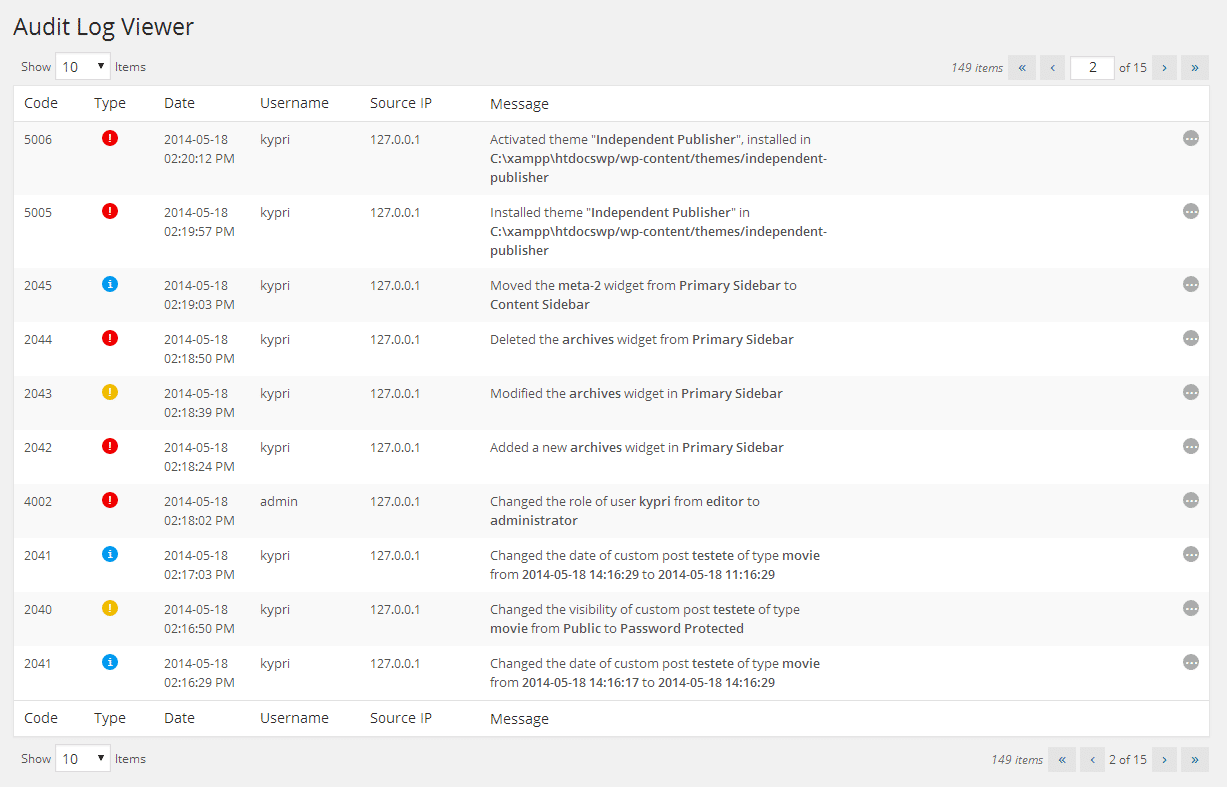Open details for the role change event 4002

click(1190, 501)
